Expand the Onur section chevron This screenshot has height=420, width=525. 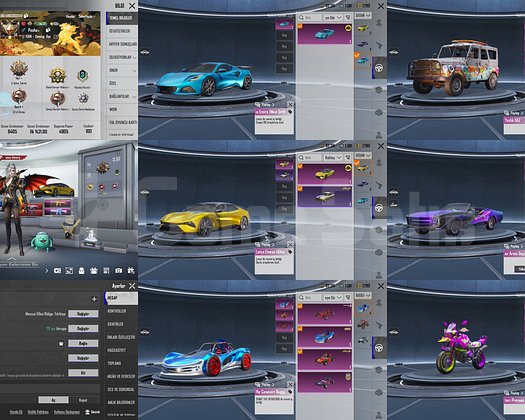pyautogui.click(x=135, y=71)
